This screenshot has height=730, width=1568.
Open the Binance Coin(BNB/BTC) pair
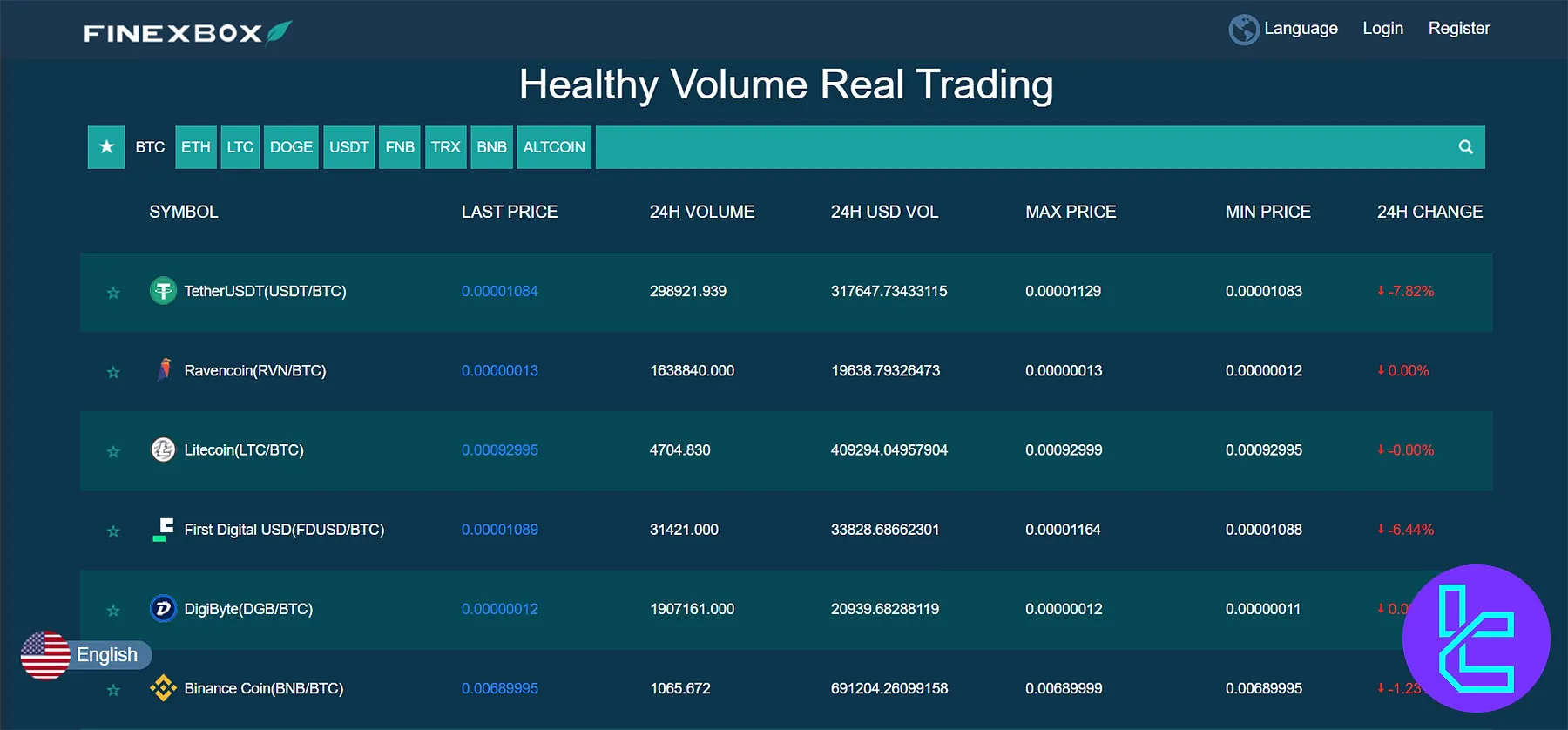pos(264,688)
